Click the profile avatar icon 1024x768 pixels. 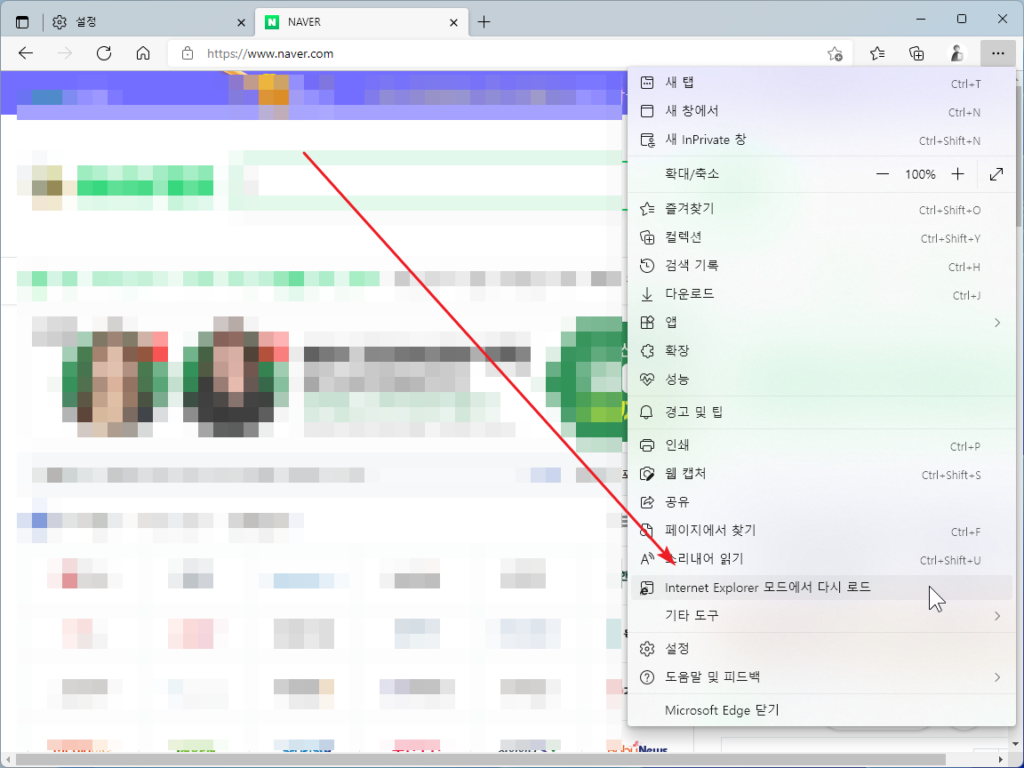[x=956, y=54]
